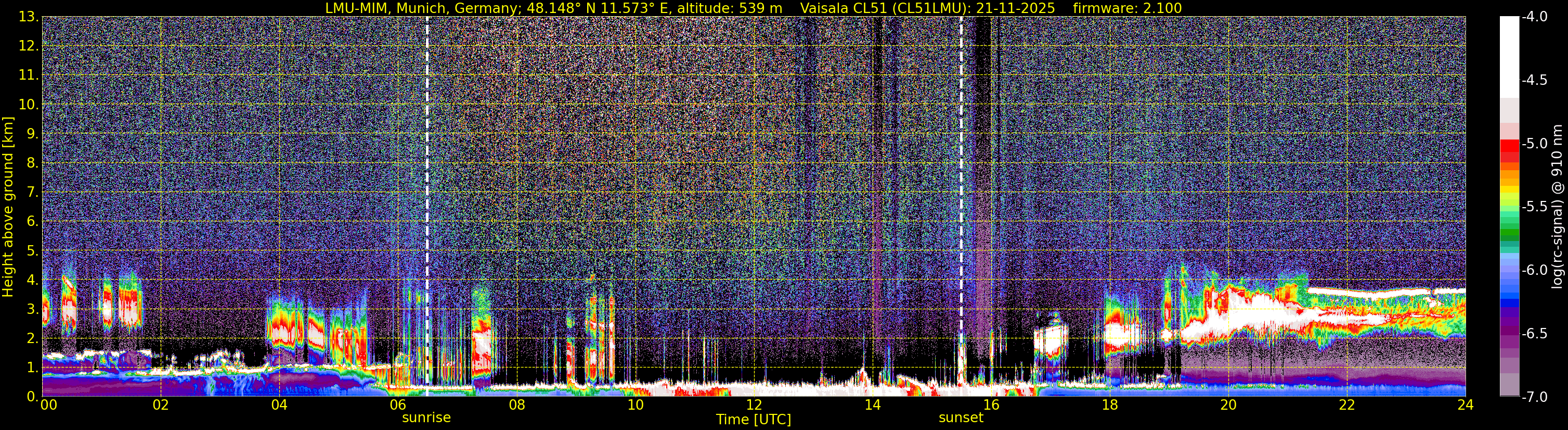
Task: Click the sunset dashed vertical line
Action: pyautogui.click(x=961, y=207)
